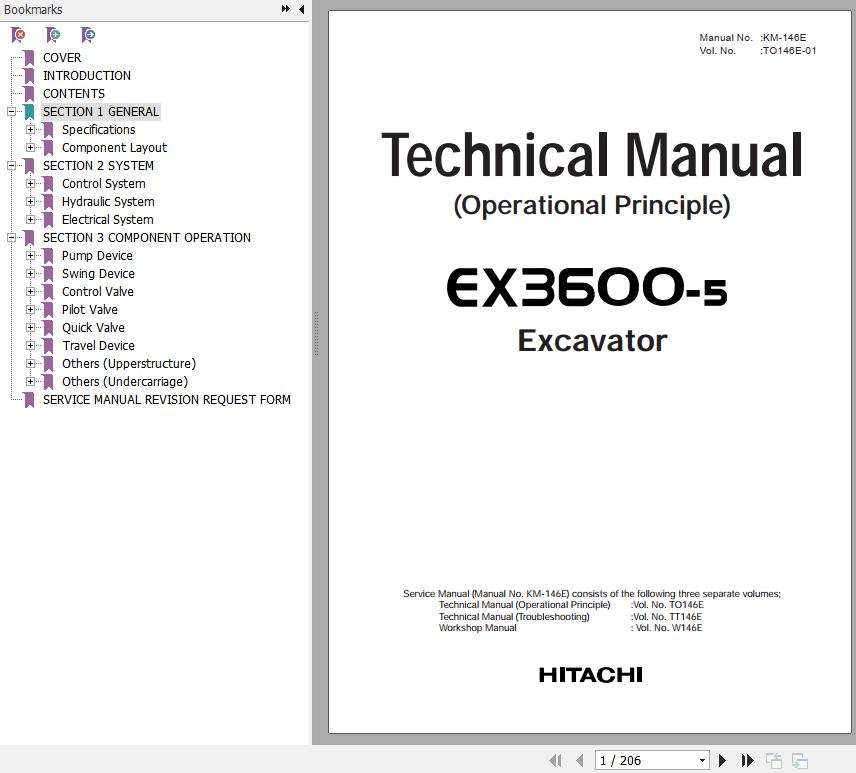Click the SECTION 2 SYSTEM bookmark icon
The height and width of the screenshot is (773, 856).
[29, 166]
